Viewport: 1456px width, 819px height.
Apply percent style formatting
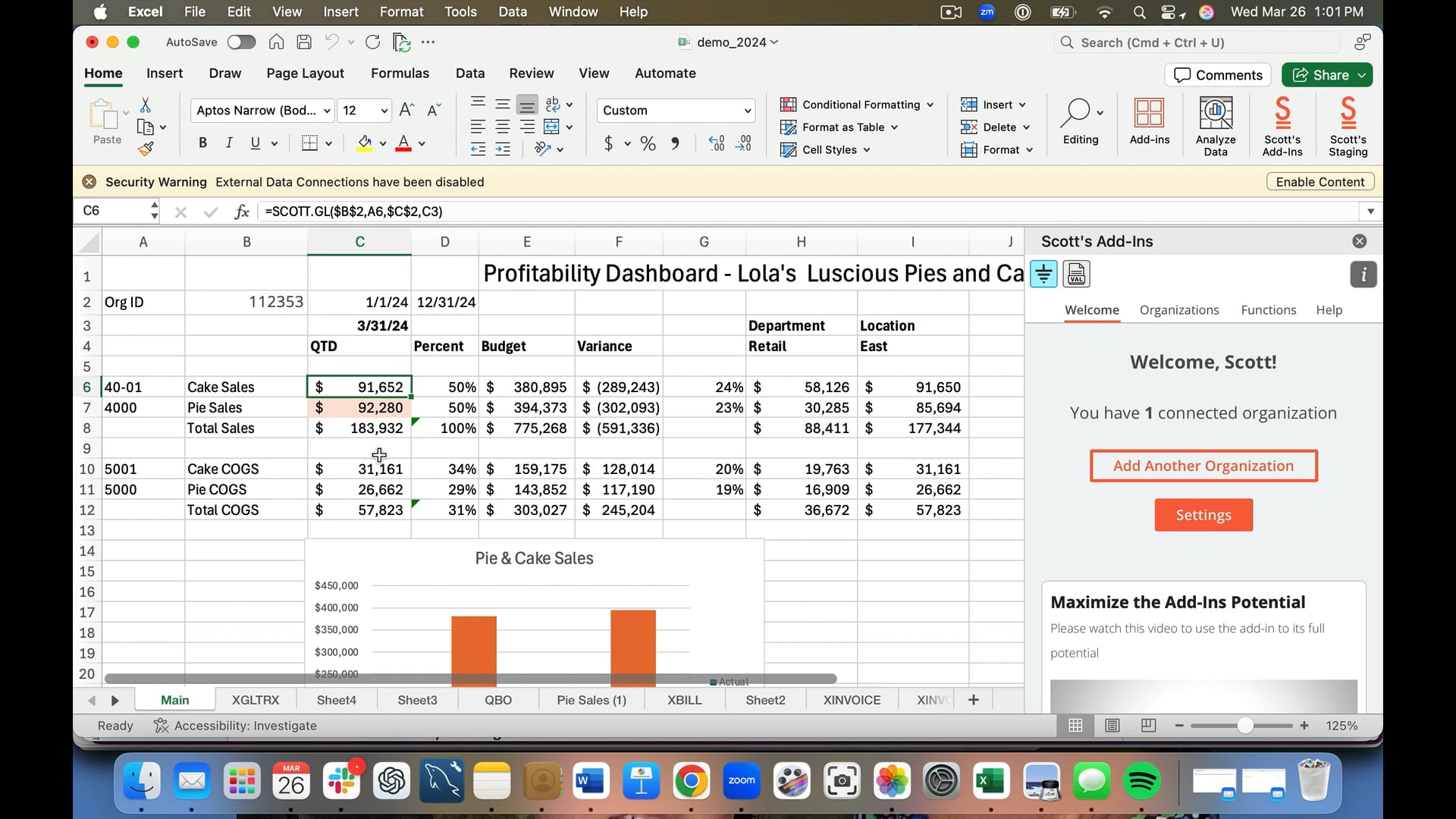[x=648, y=143]
